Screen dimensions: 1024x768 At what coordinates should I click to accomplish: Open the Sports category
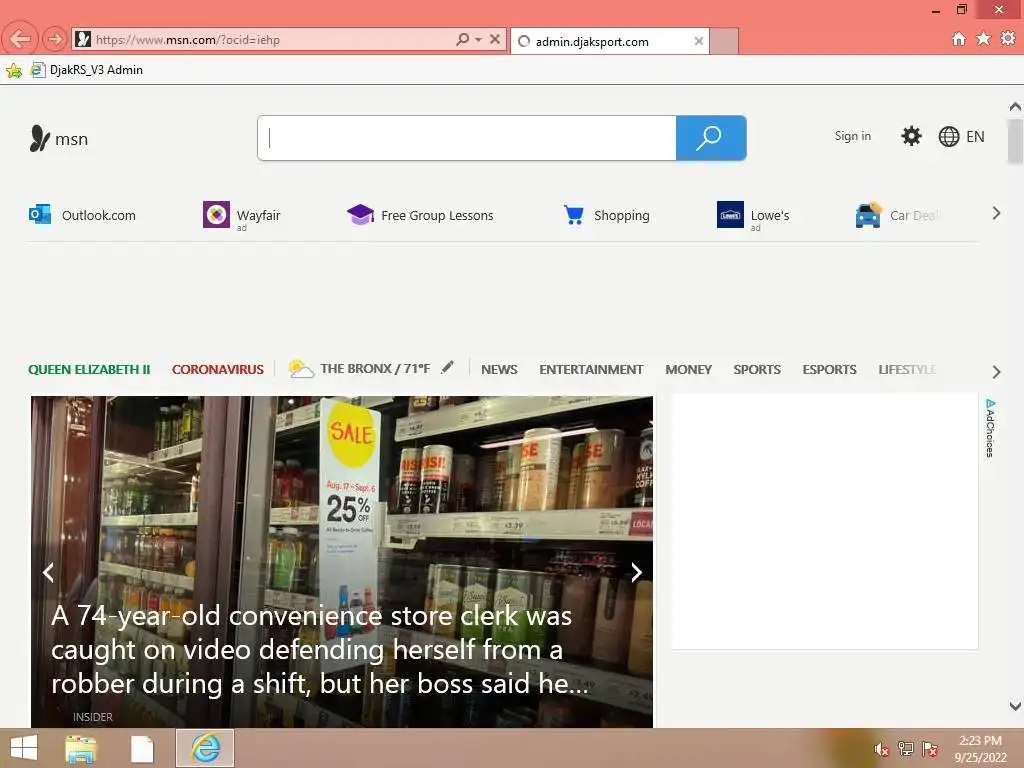757,369
